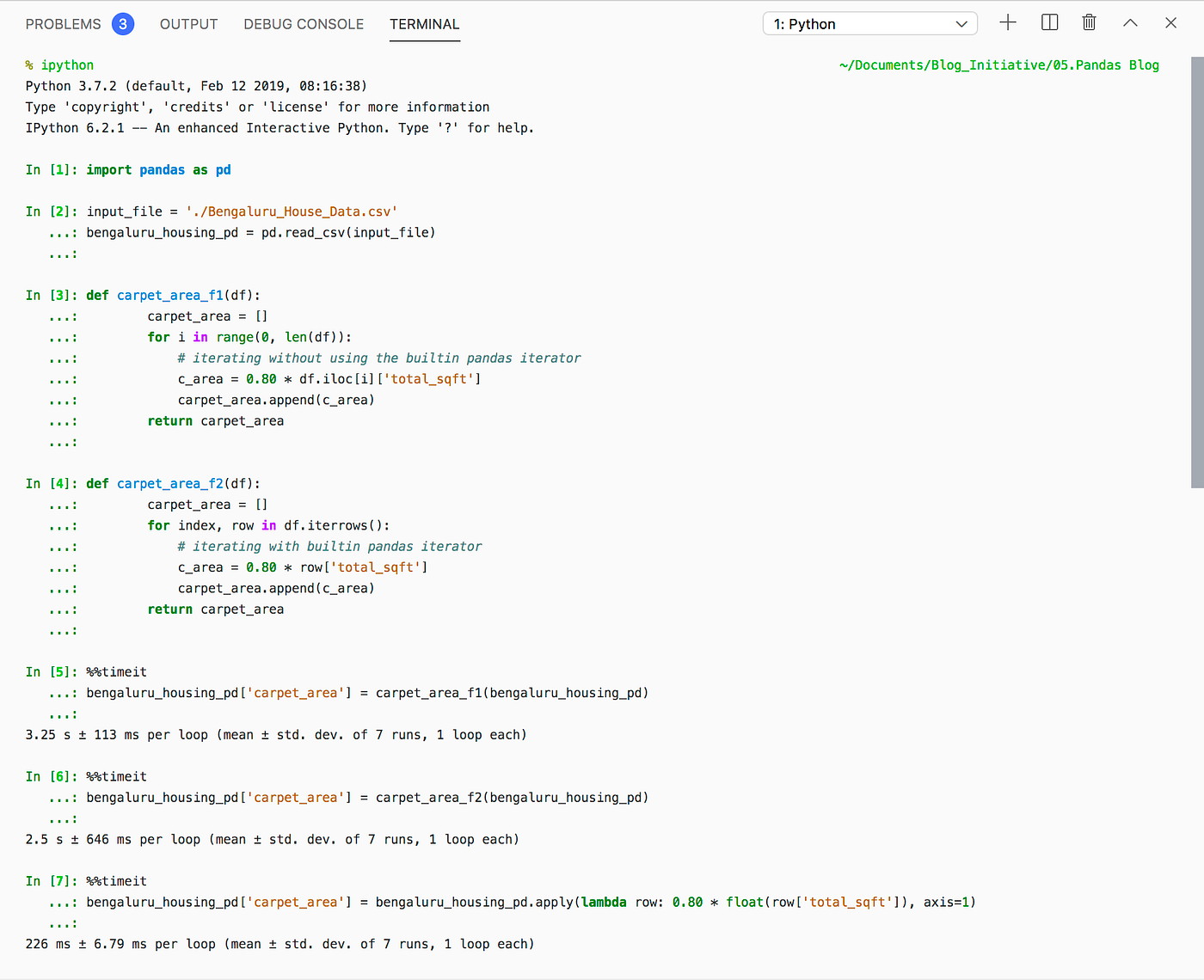Click the 'import pandas as pd' line

tap(158, 170)
